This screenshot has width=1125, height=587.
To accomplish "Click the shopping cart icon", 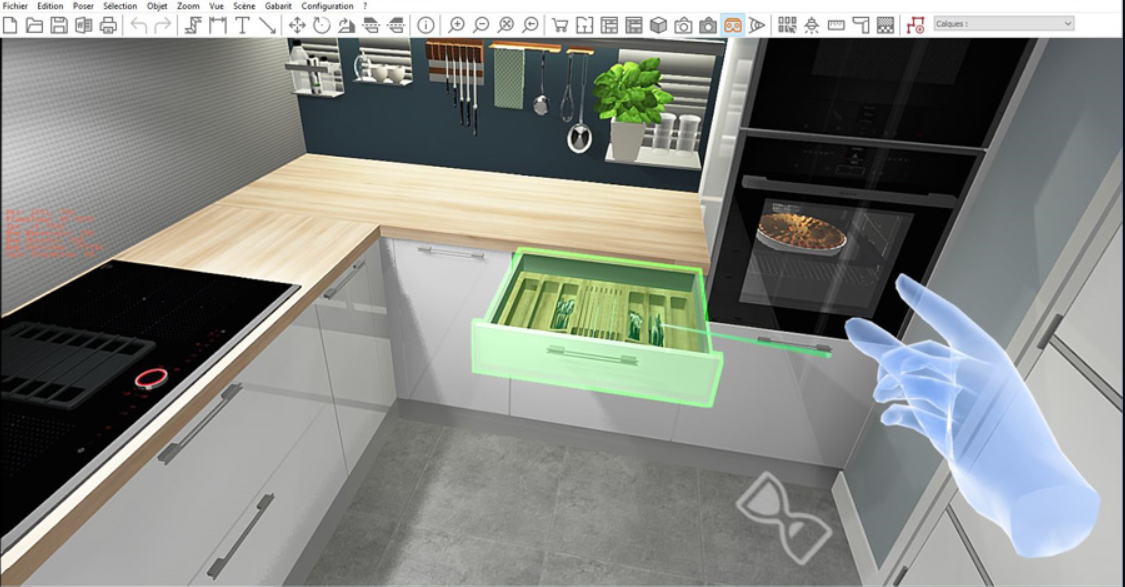I will click(x=561, y=25).
